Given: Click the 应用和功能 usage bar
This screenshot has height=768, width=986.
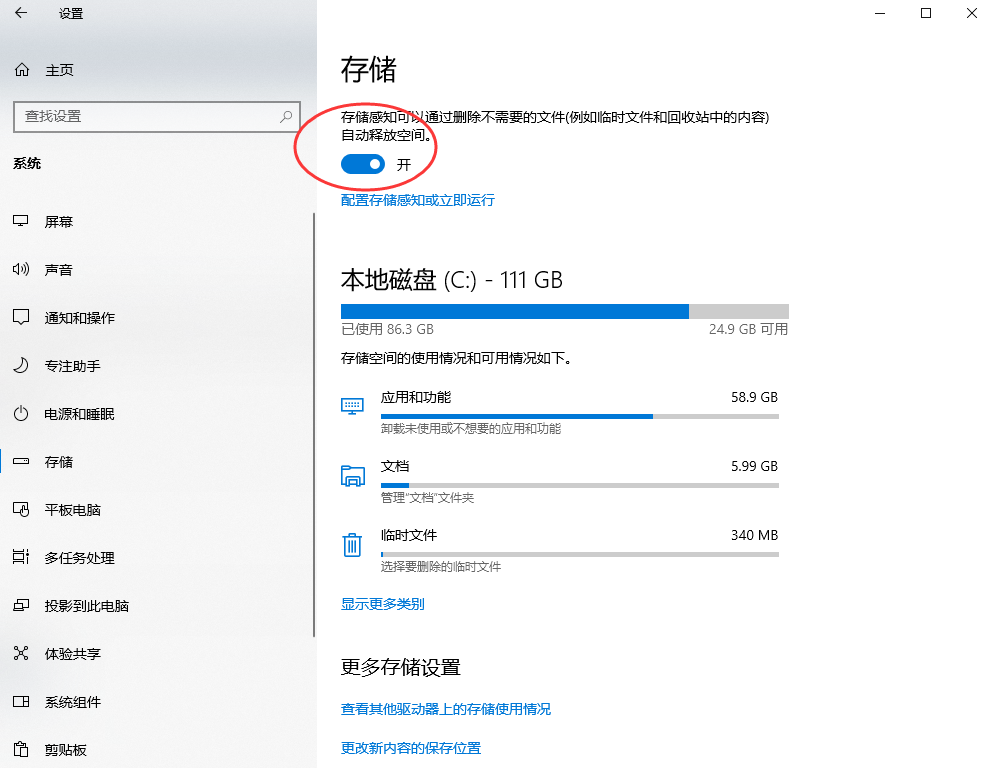Looking at the screenshot, I should pos(580,416).
